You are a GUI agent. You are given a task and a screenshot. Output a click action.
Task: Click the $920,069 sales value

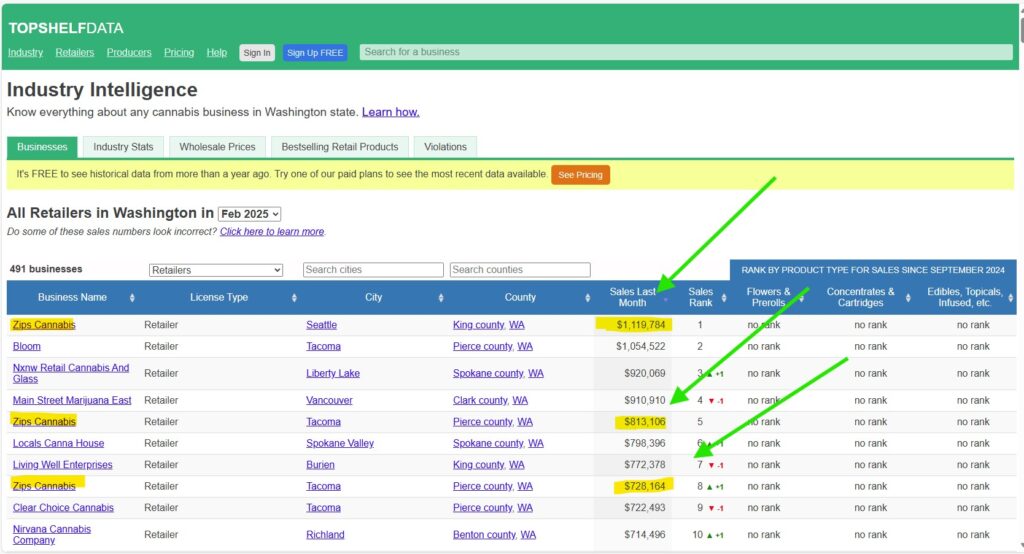[645, 373]
